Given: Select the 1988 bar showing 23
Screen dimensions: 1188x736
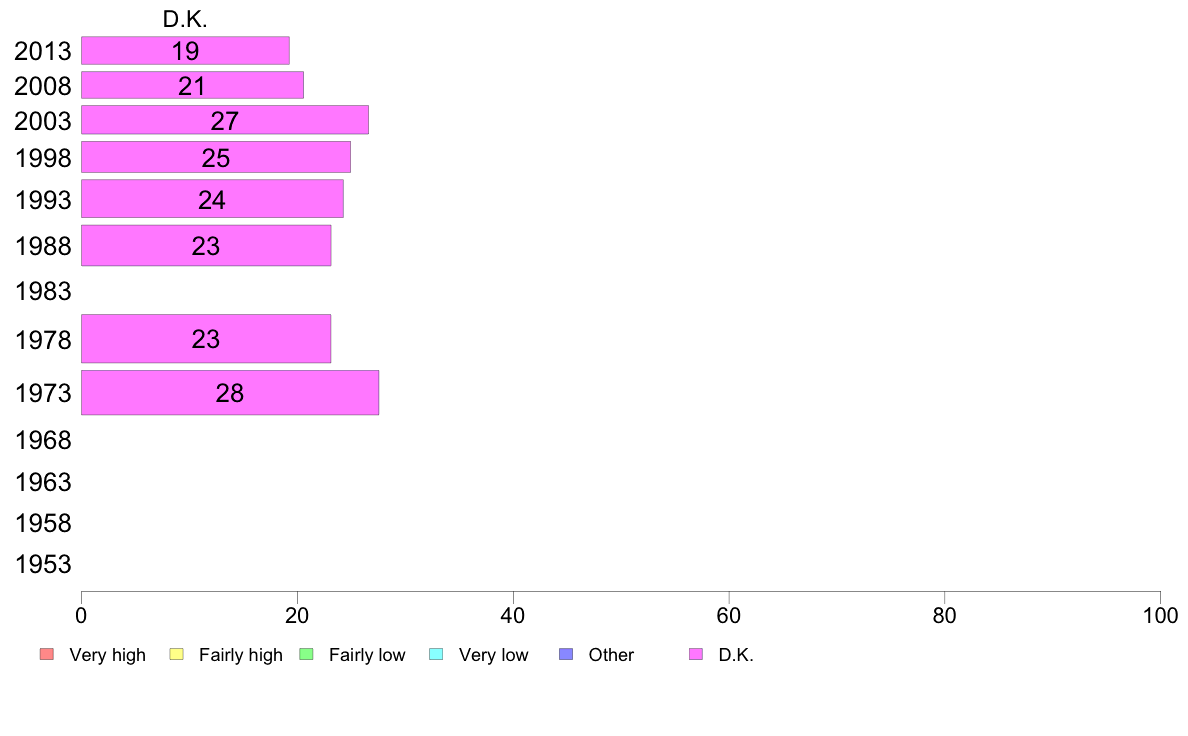Looking at the screenshot, I should click(206, 246).
